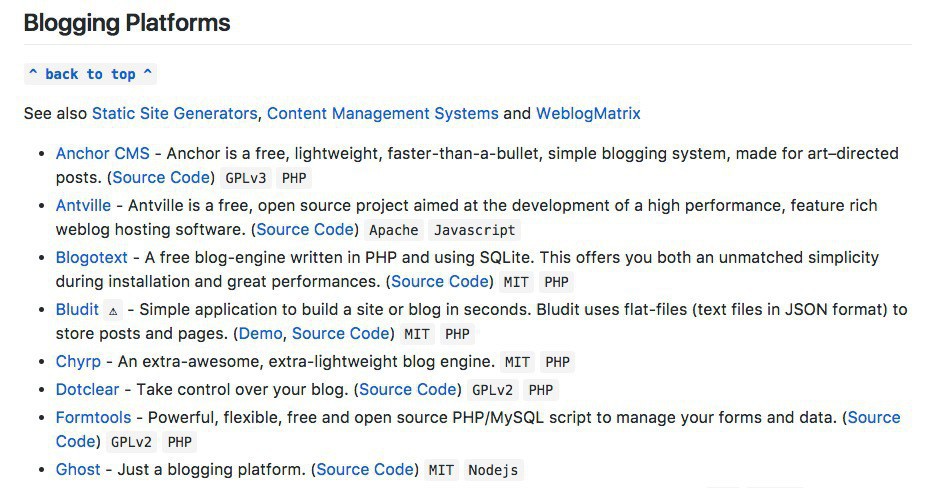948x488 pixels.
Task: Open the WeblogMatrix link
Action: point(588,113)
